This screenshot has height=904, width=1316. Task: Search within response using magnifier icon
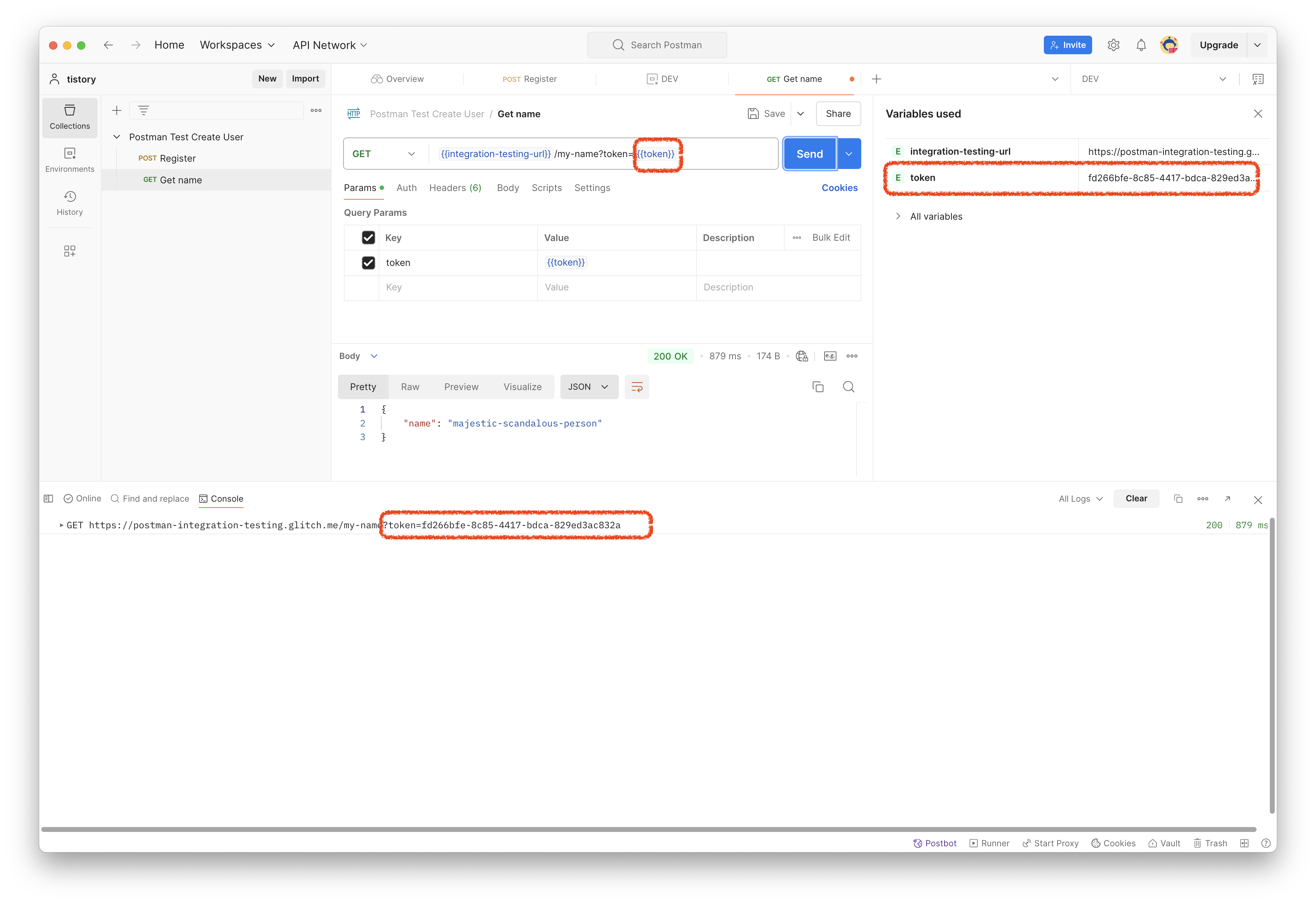click(x=848, y=387)
